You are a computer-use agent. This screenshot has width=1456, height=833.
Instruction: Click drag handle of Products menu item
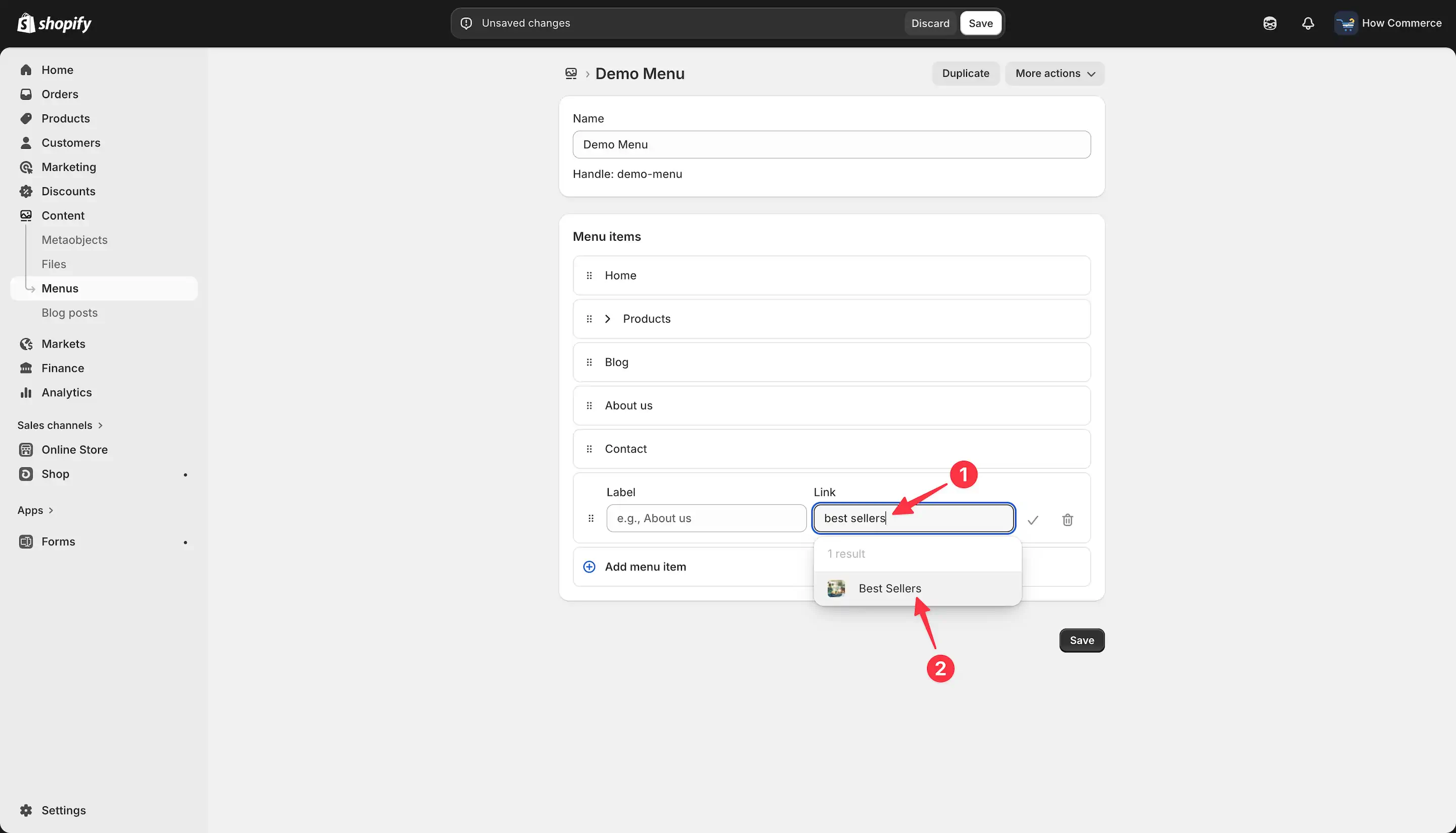point(589,319)
